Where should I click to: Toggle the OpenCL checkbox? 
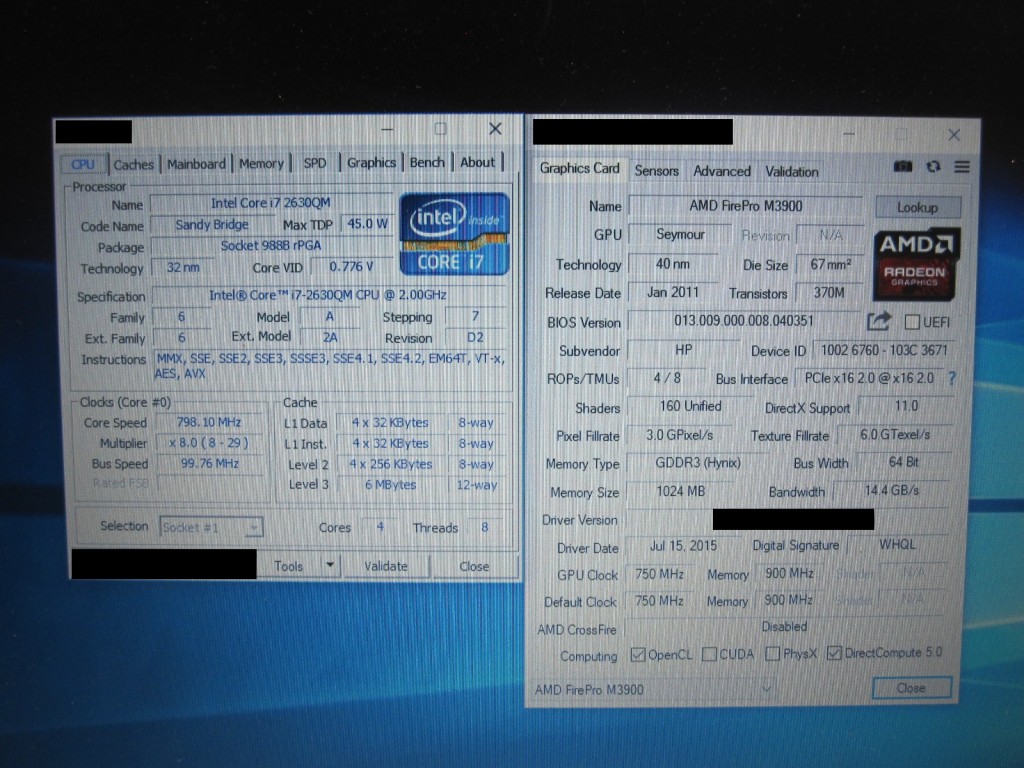coord(638,654)
